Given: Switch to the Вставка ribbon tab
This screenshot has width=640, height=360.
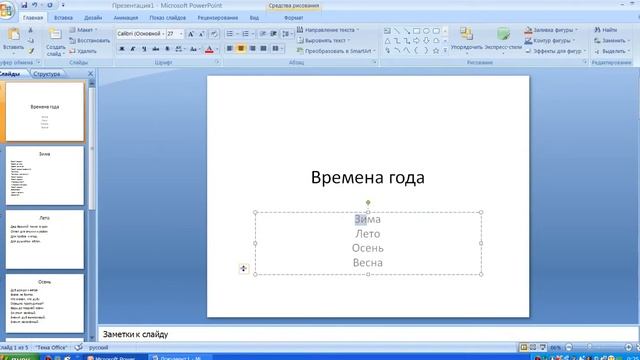Looking at the screenshot, I should pos(63,18).
